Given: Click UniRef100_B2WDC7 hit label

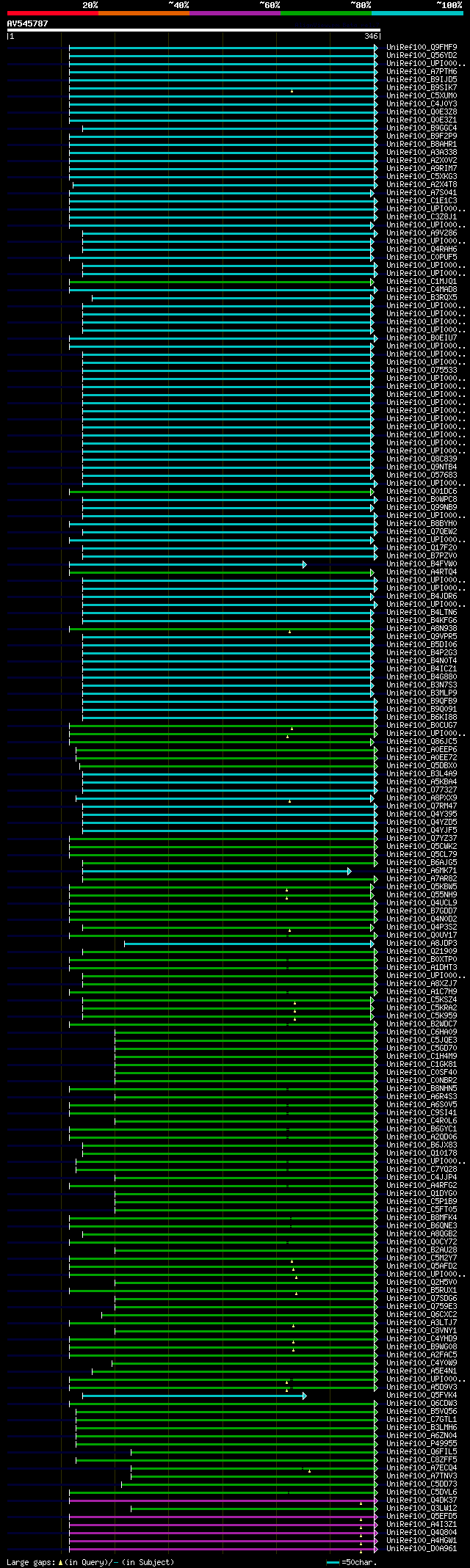Looking at the screenshot, I should point(422,1024).
